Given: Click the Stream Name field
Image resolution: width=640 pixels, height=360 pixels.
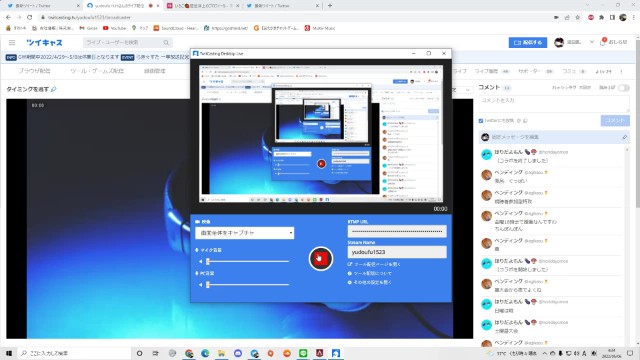Looking at the screenshot, I should 397,252.
